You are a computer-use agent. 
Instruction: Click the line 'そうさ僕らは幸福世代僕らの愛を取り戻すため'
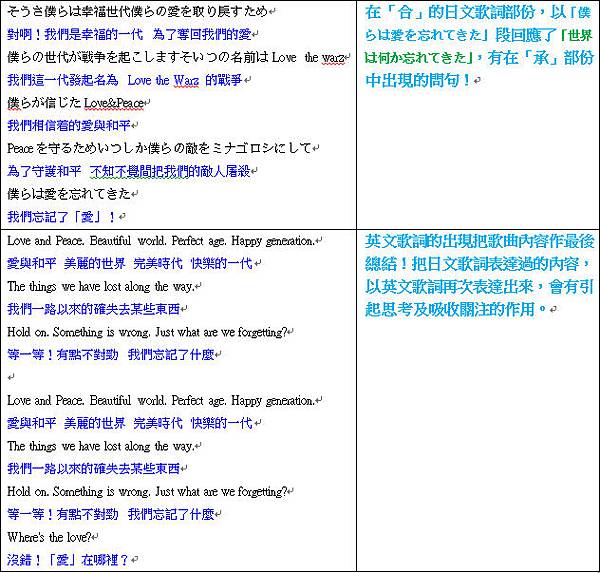[x=138, y=11]
